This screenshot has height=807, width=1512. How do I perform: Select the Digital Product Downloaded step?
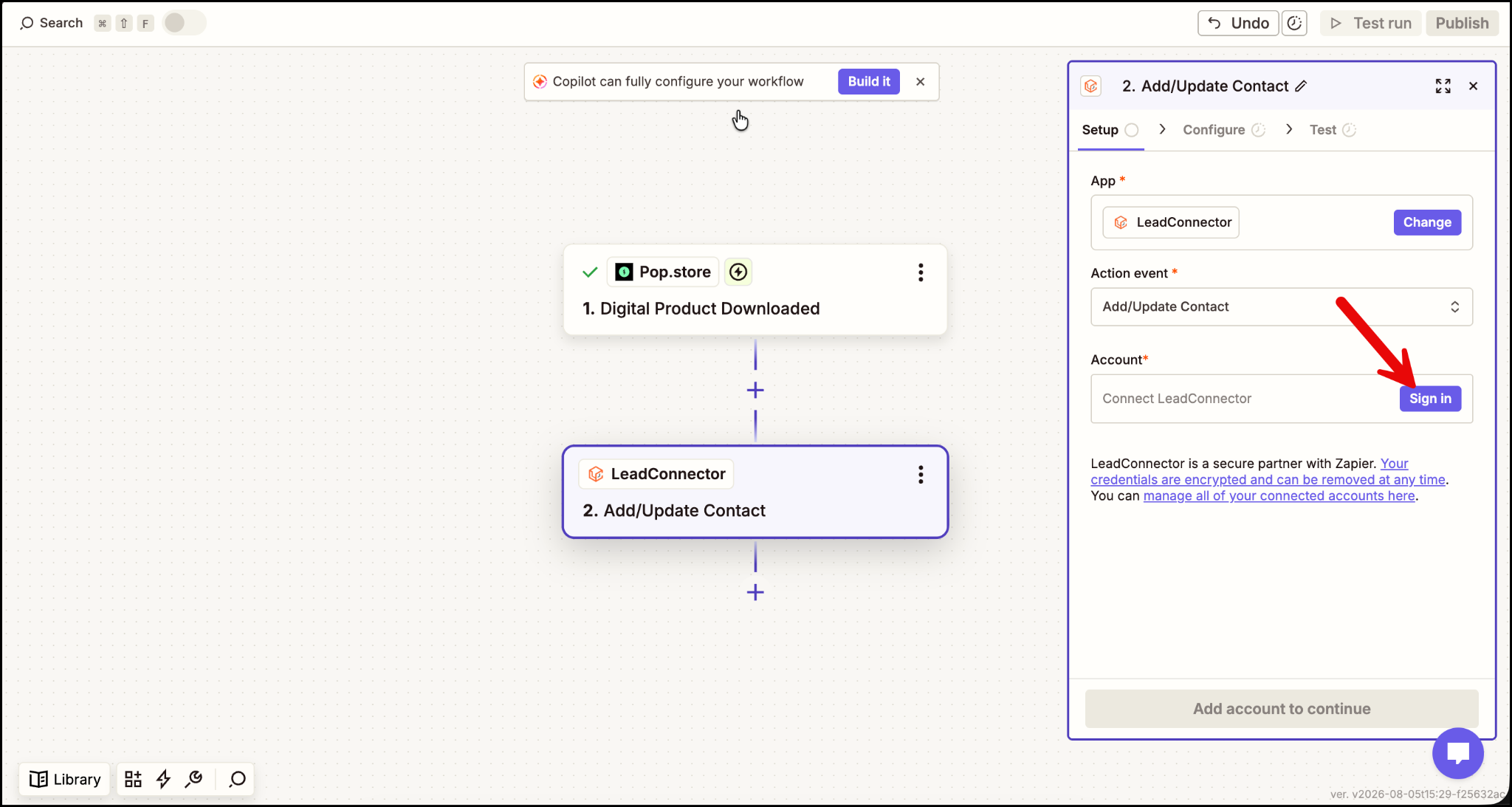(x=755, y=289)
